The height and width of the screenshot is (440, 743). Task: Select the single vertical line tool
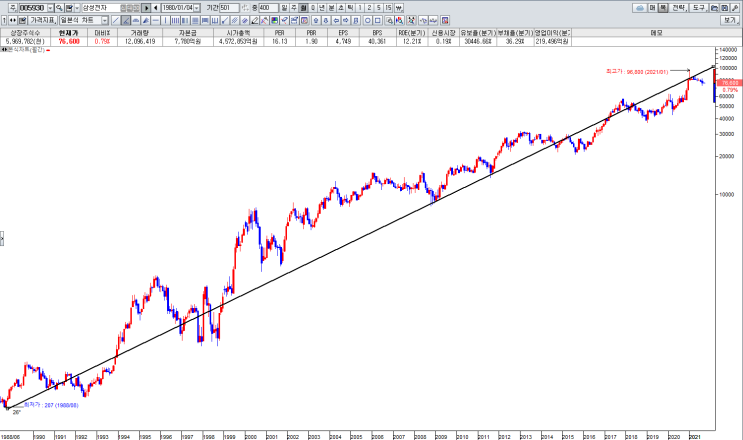(165, 20)
